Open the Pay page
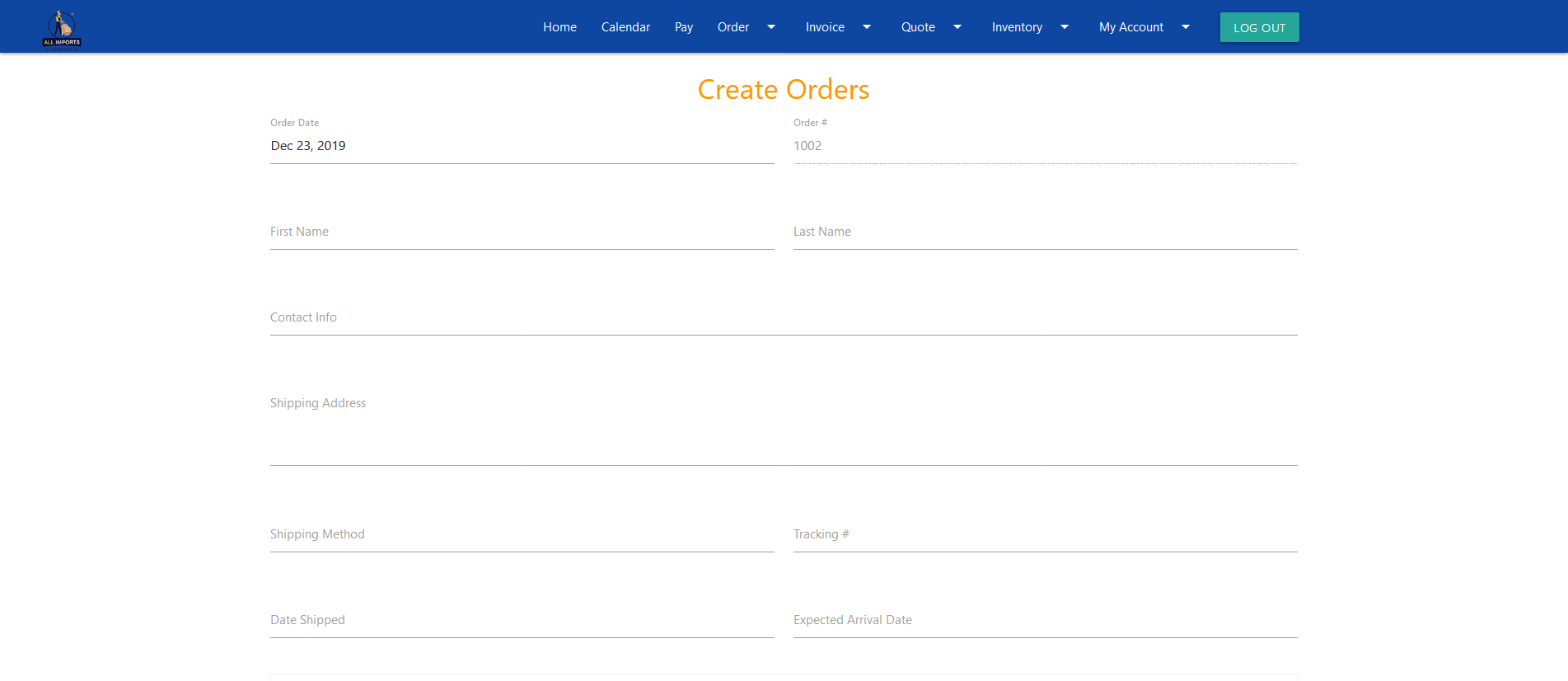This screenshot has width=1568, height=681. [684, 27]
